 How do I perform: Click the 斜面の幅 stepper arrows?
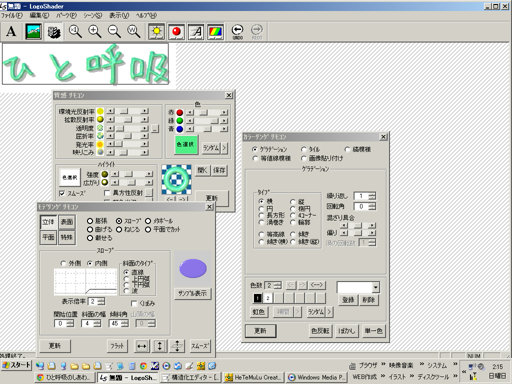coord(97,323)
